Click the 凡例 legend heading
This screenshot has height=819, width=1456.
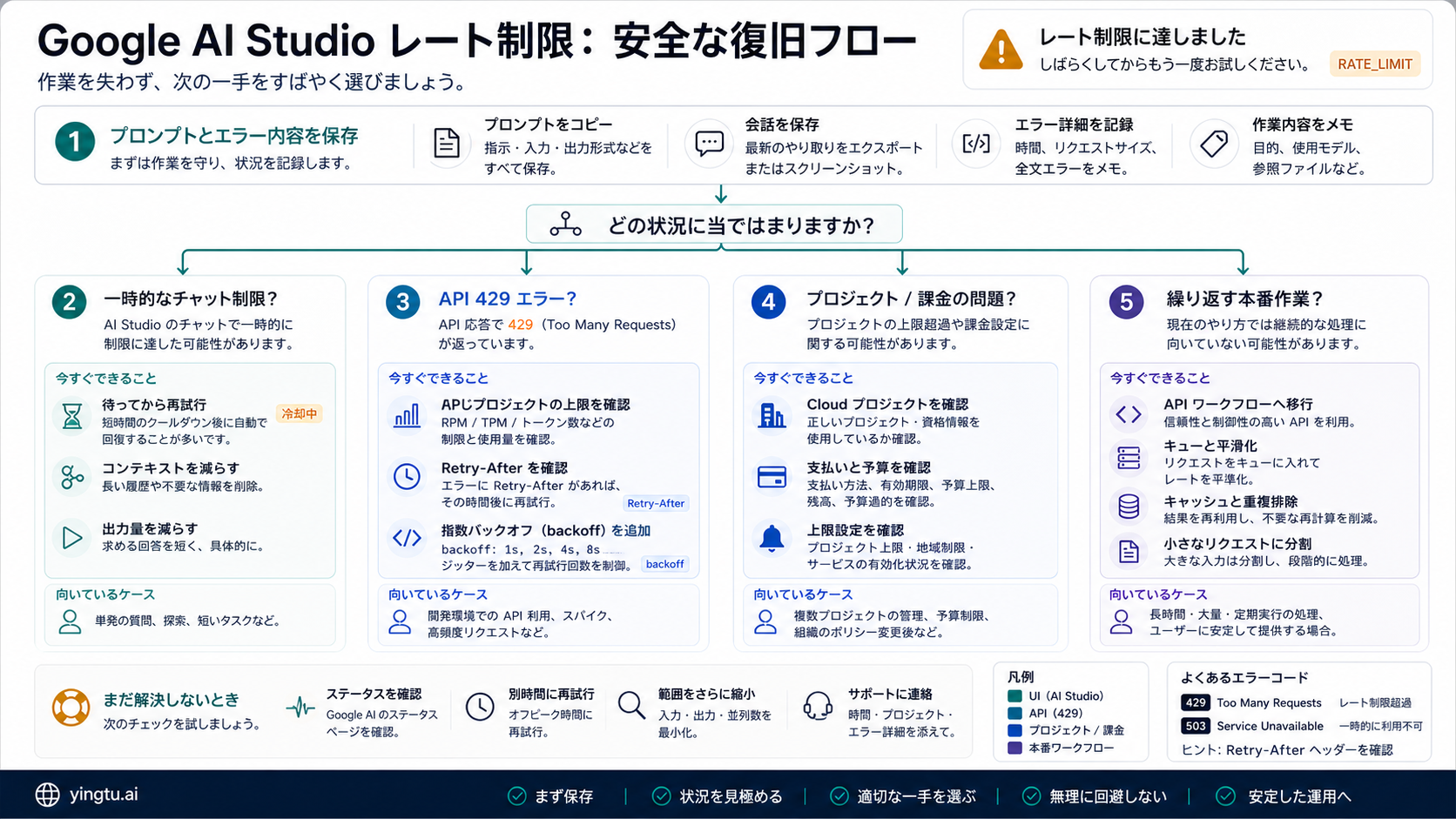pyautogui.click(x=1021, y=676)
